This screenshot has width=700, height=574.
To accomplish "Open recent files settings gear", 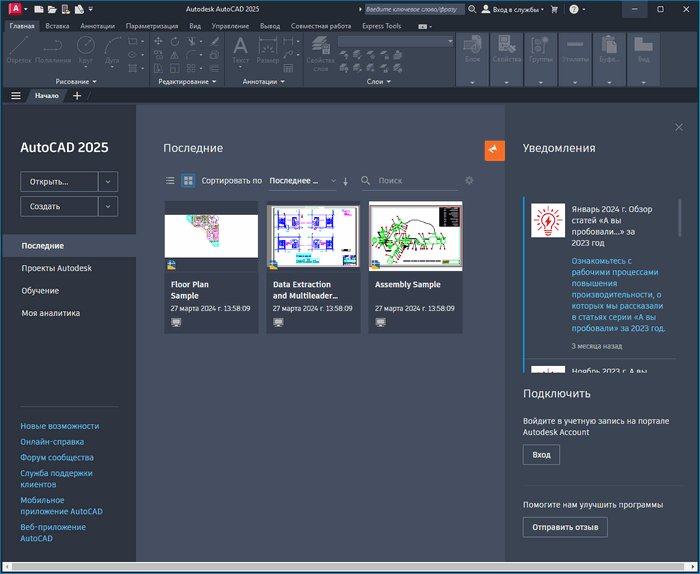I will [469, 181].
